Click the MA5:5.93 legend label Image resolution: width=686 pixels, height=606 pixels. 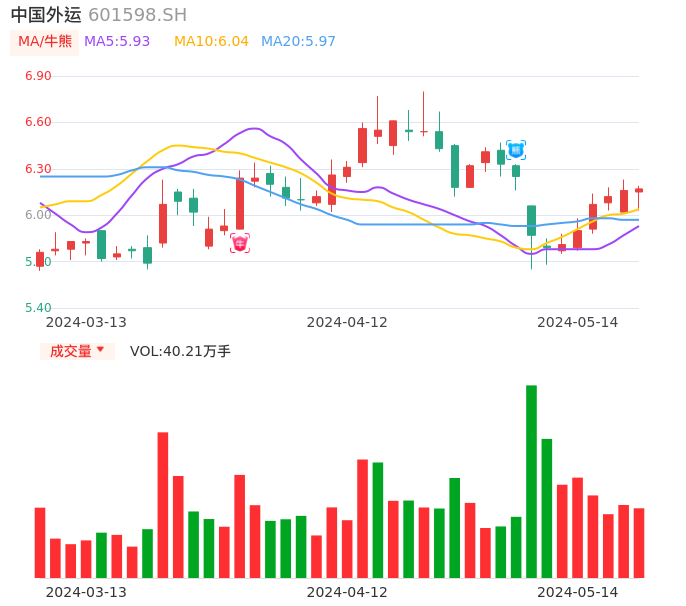117,42
